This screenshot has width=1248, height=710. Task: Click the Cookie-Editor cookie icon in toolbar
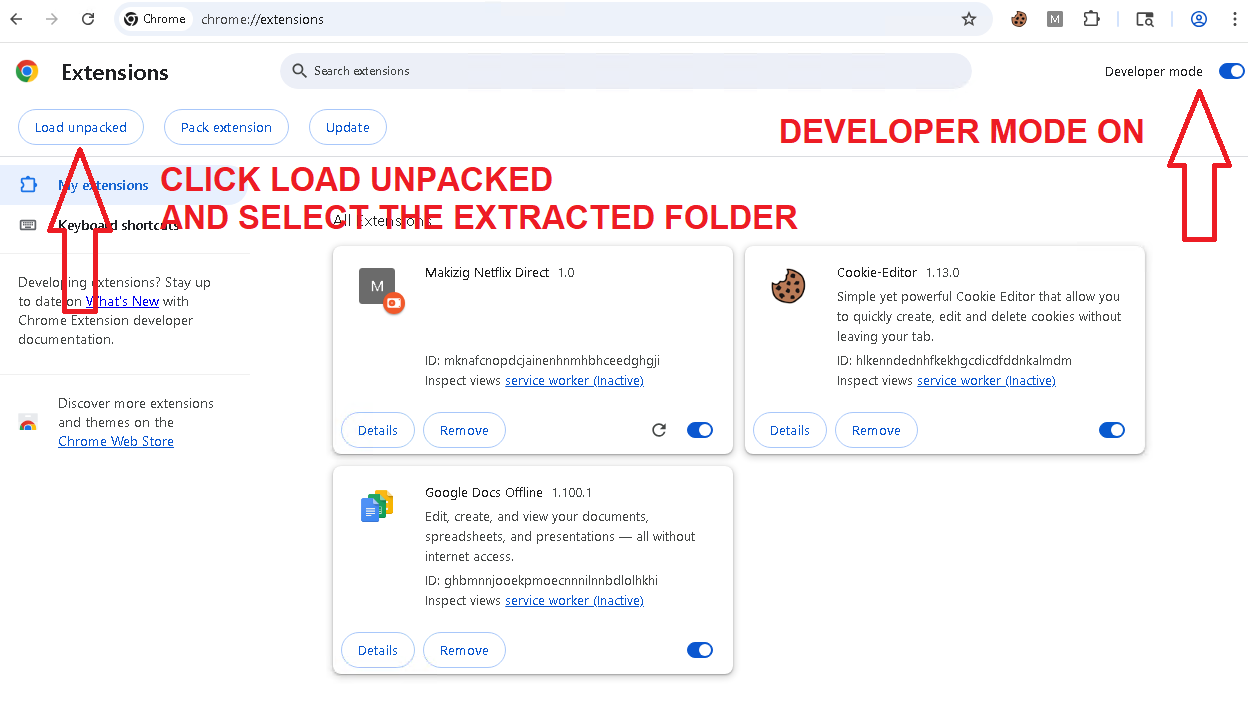[x=1018, y=19]
